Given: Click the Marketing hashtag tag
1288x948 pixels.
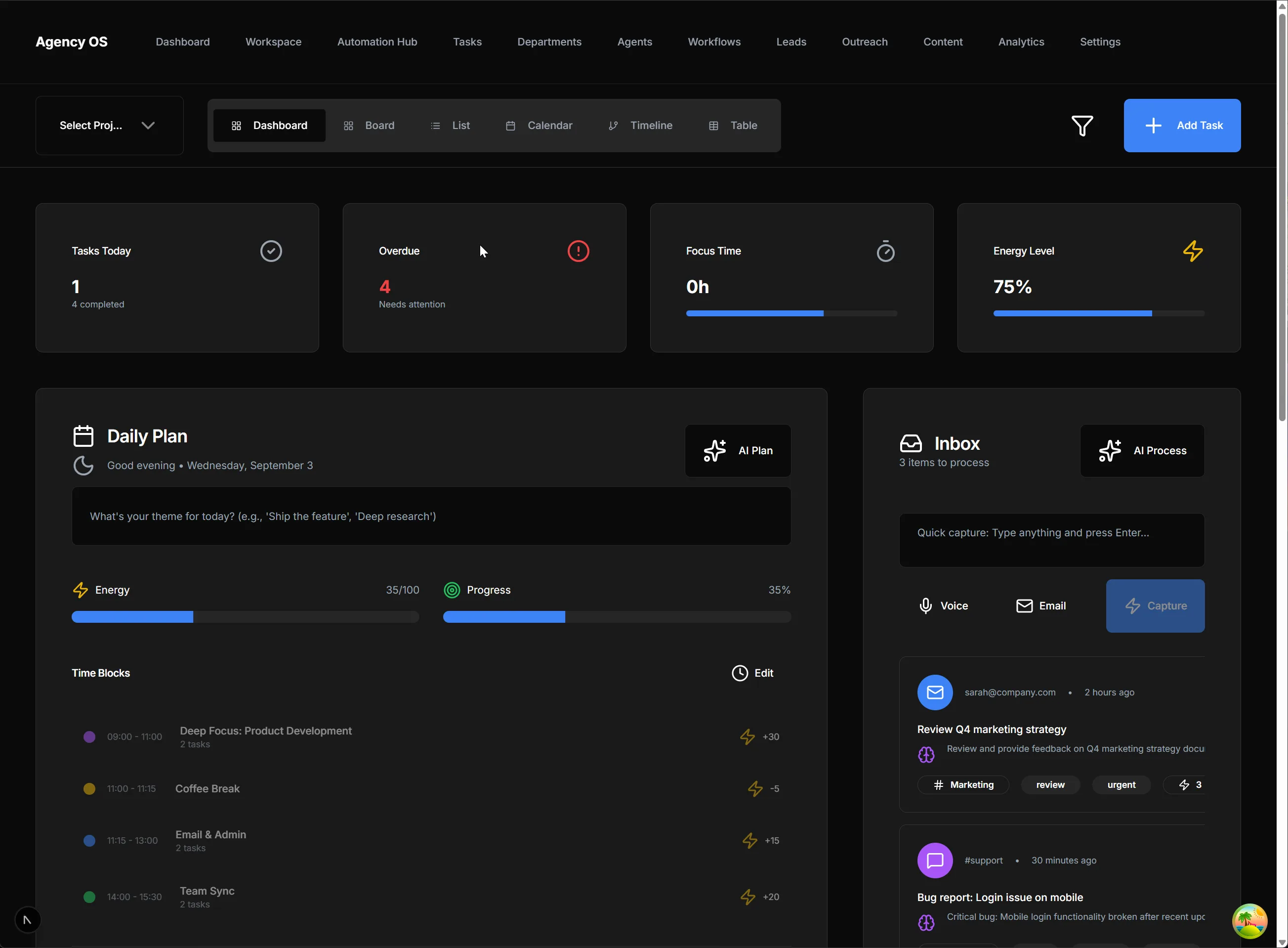Looking at the screenshot, I should click(963, 785).
